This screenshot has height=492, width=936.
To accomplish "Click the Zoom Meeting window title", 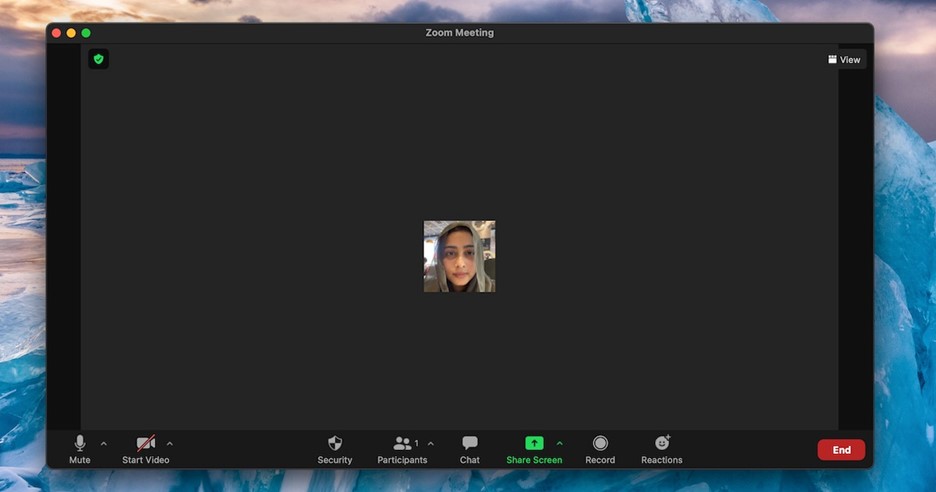I will pyautogui.click(x=460, y=33).
